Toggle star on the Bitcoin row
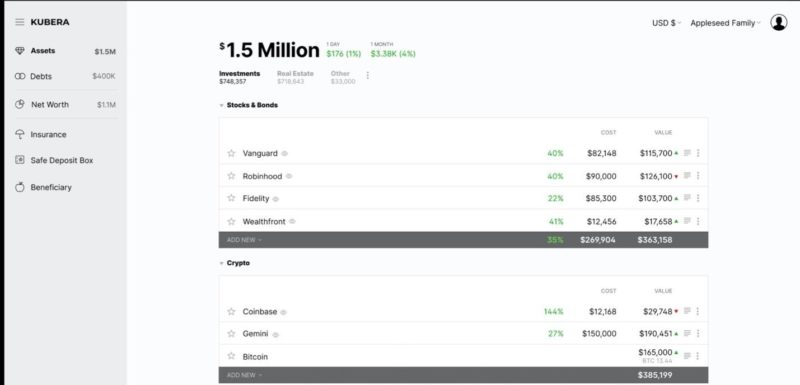 pos(231,356)
